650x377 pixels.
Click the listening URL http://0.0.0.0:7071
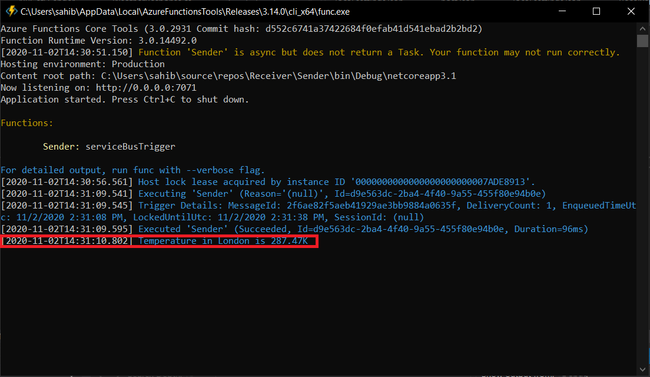pyautogui.click(x=146, y=88)
